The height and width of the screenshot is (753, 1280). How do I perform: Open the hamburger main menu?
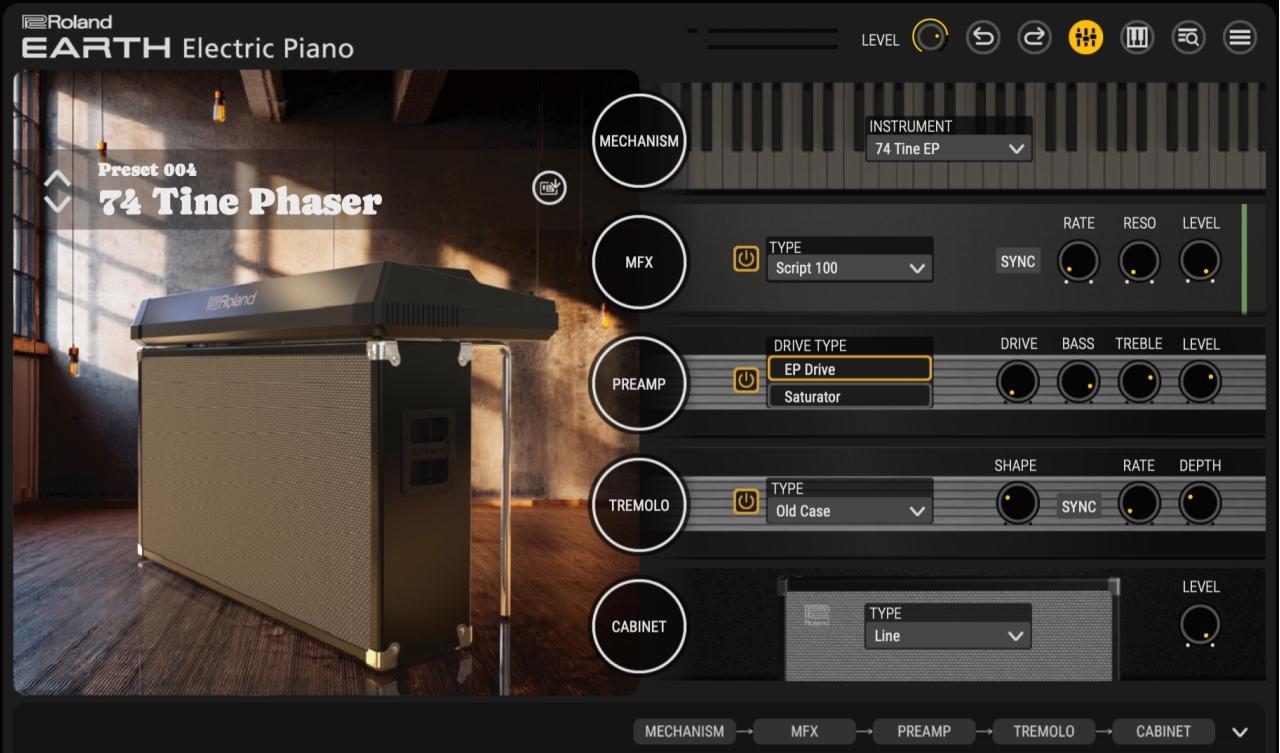(x=1240, y=38)
